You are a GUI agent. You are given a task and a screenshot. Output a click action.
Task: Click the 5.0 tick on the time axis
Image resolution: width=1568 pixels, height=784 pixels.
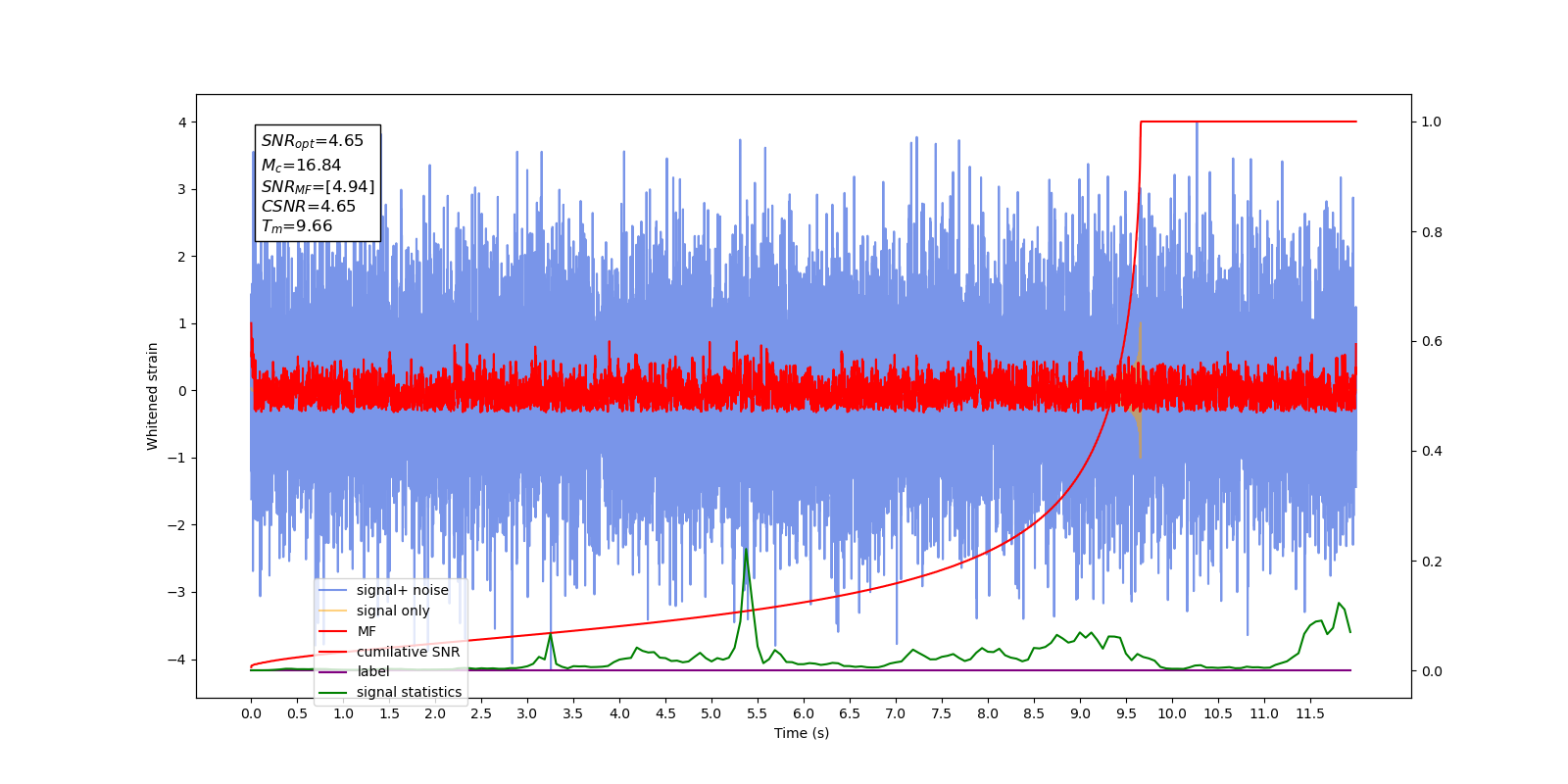pyautogui.click(x=711, y=713)
